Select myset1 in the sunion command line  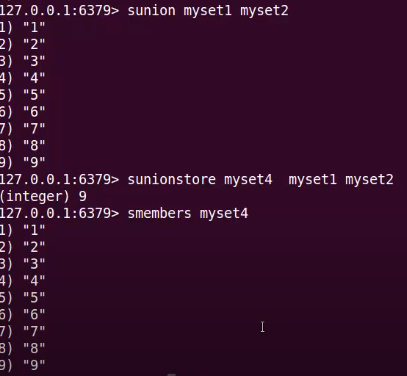click(x=208, y=11)
